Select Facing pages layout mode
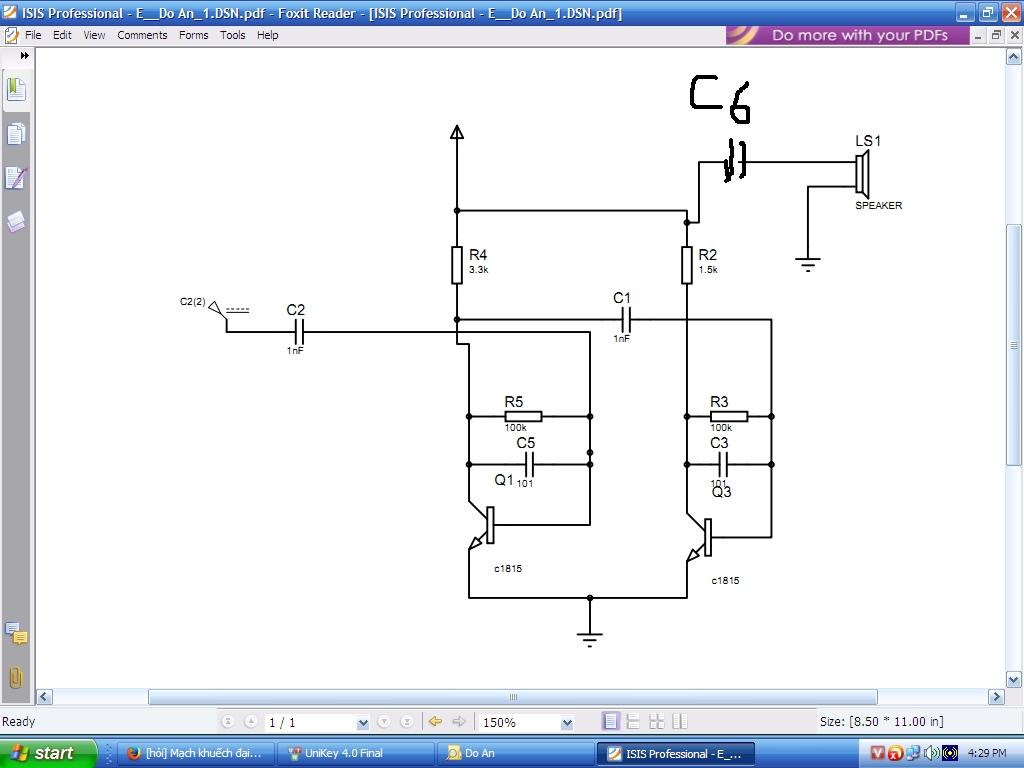 point(656,722)
